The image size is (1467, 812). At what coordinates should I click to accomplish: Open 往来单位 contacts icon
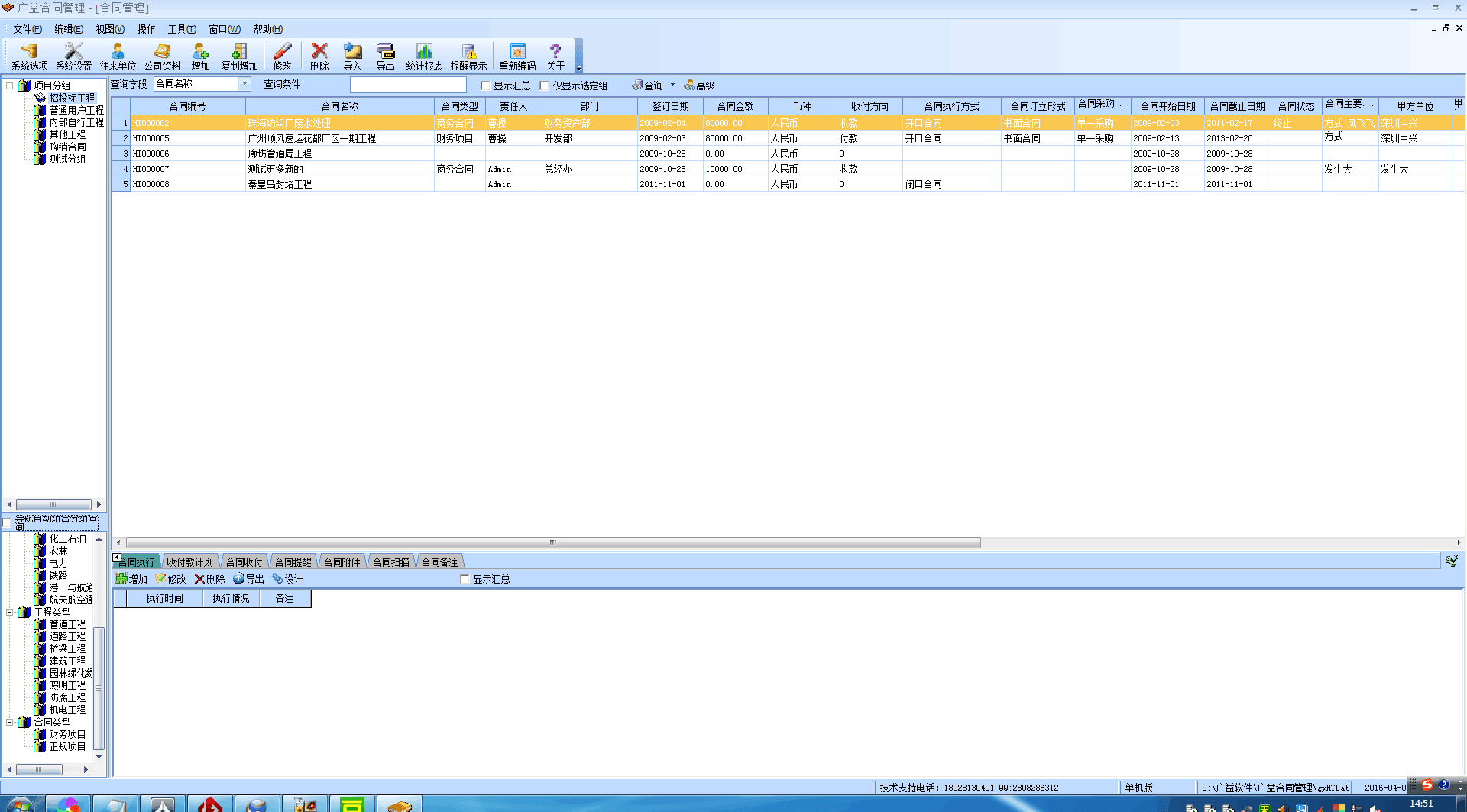[x=118, y=57]
